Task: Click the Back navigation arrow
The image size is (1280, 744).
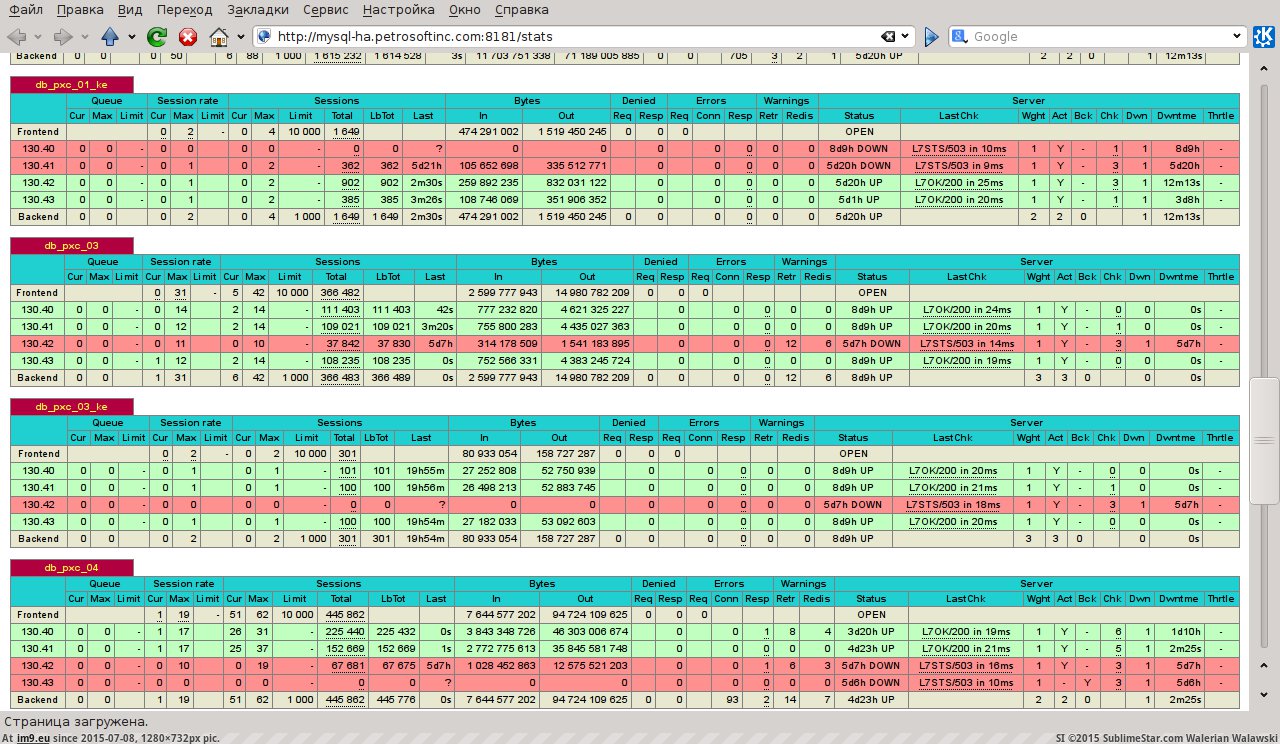Action: pyautogui.click(x=16, y=37)
